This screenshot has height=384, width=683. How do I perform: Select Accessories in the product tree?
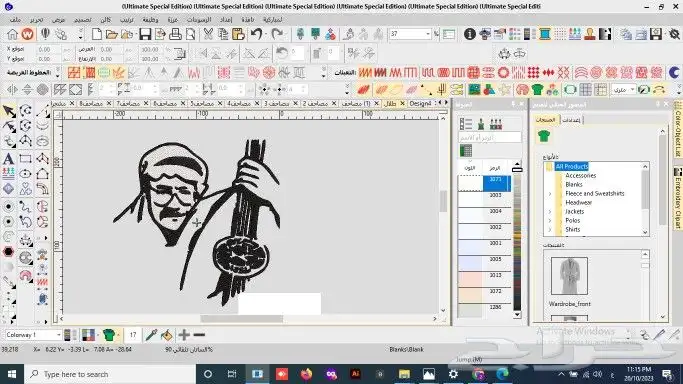pyautogui.click(x=581, y=175)
